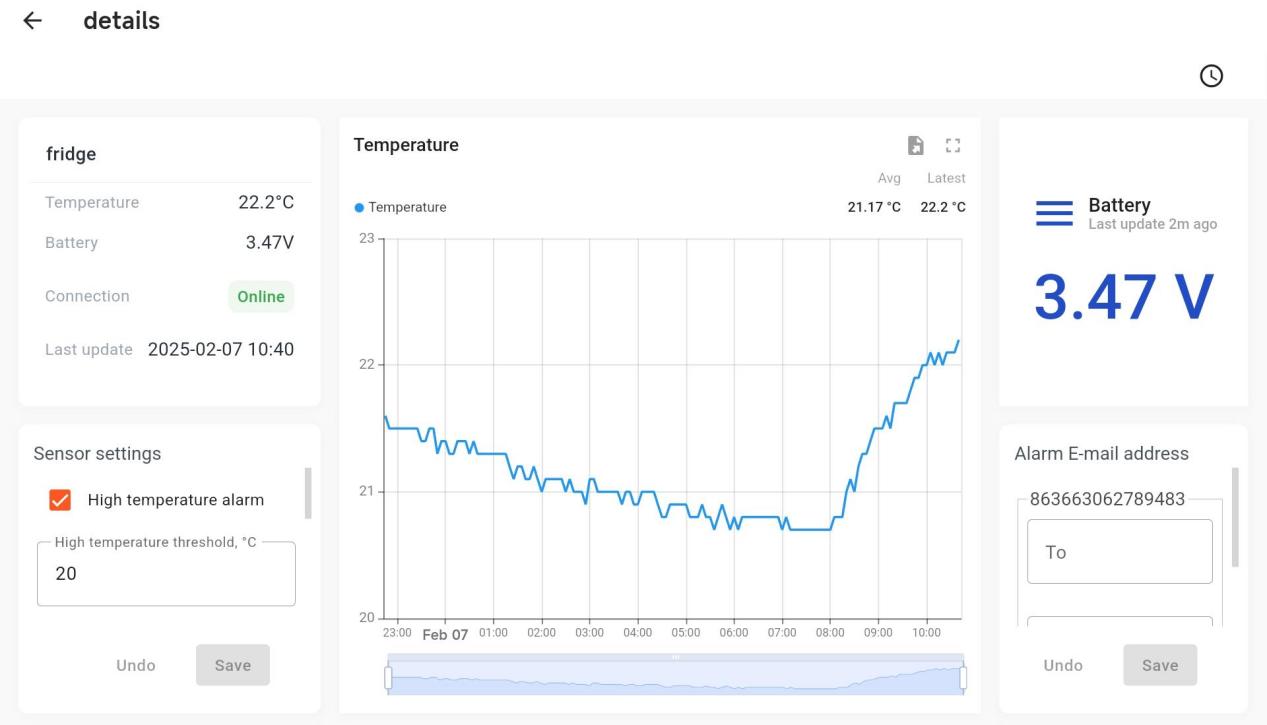Click the chart navigator overview area
This screenshot has height=725, width=1267.
pyautogui.click(x=675, y=680)
